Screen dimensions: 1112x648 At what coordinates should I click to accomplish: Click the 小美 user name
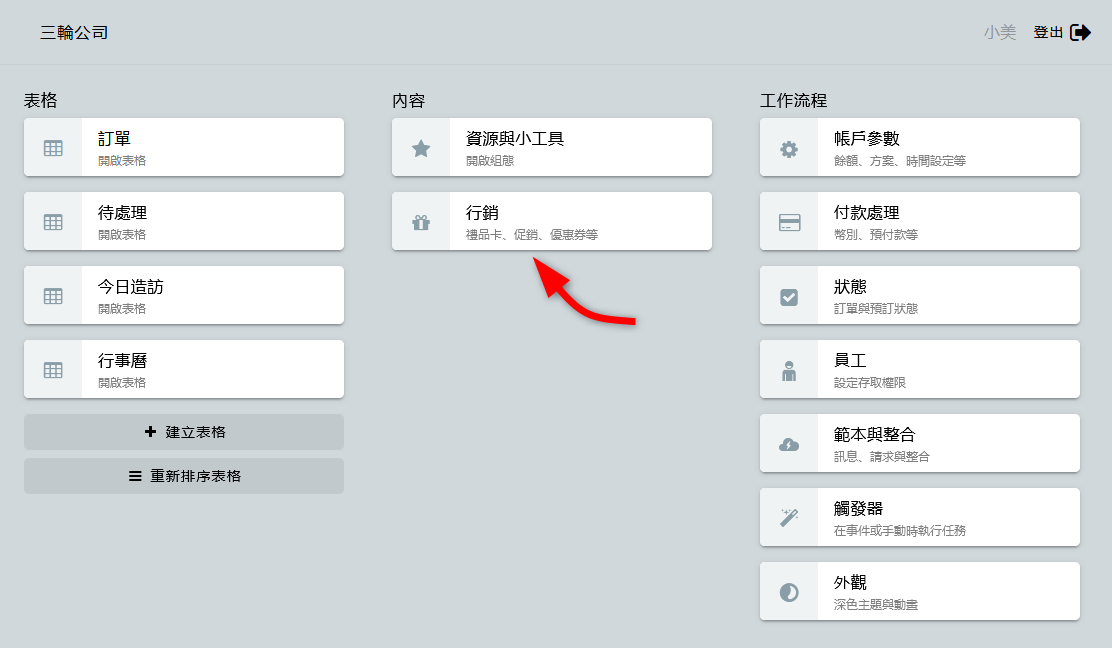click(x=999, y=33)
